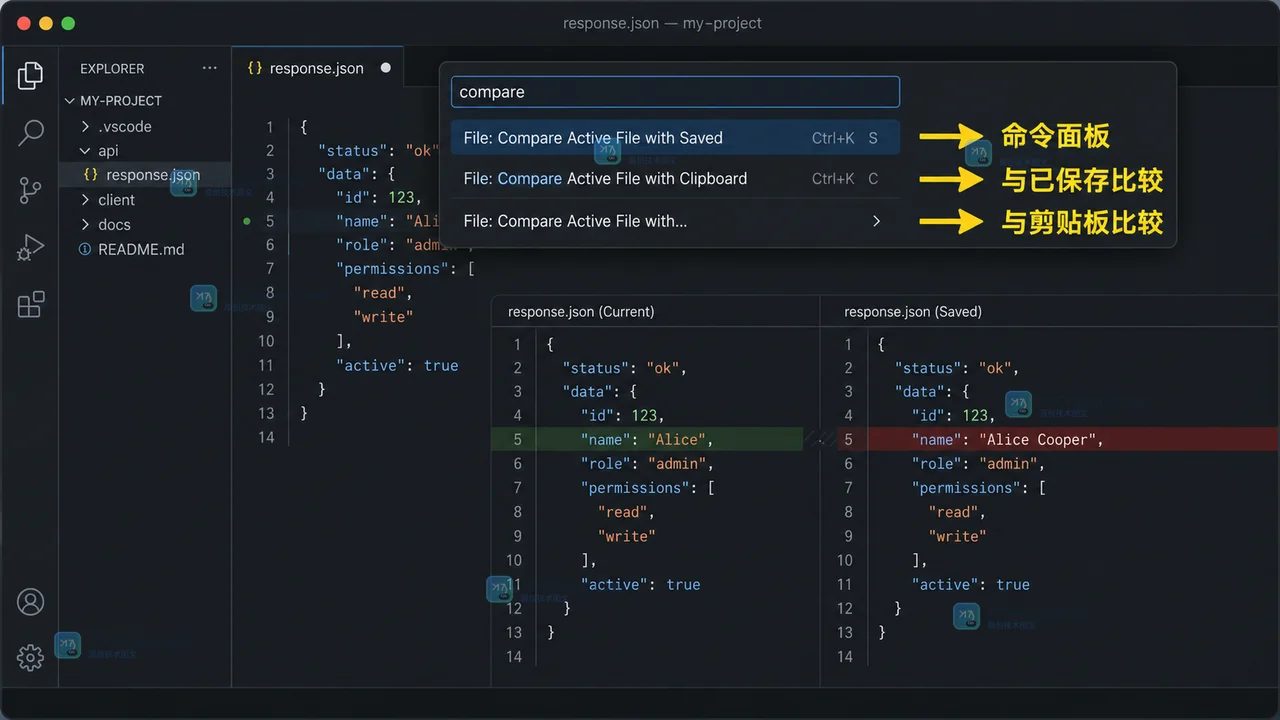1280x720 pixels.
Task: Click "read" entry in Current pane
Action: 626,512
